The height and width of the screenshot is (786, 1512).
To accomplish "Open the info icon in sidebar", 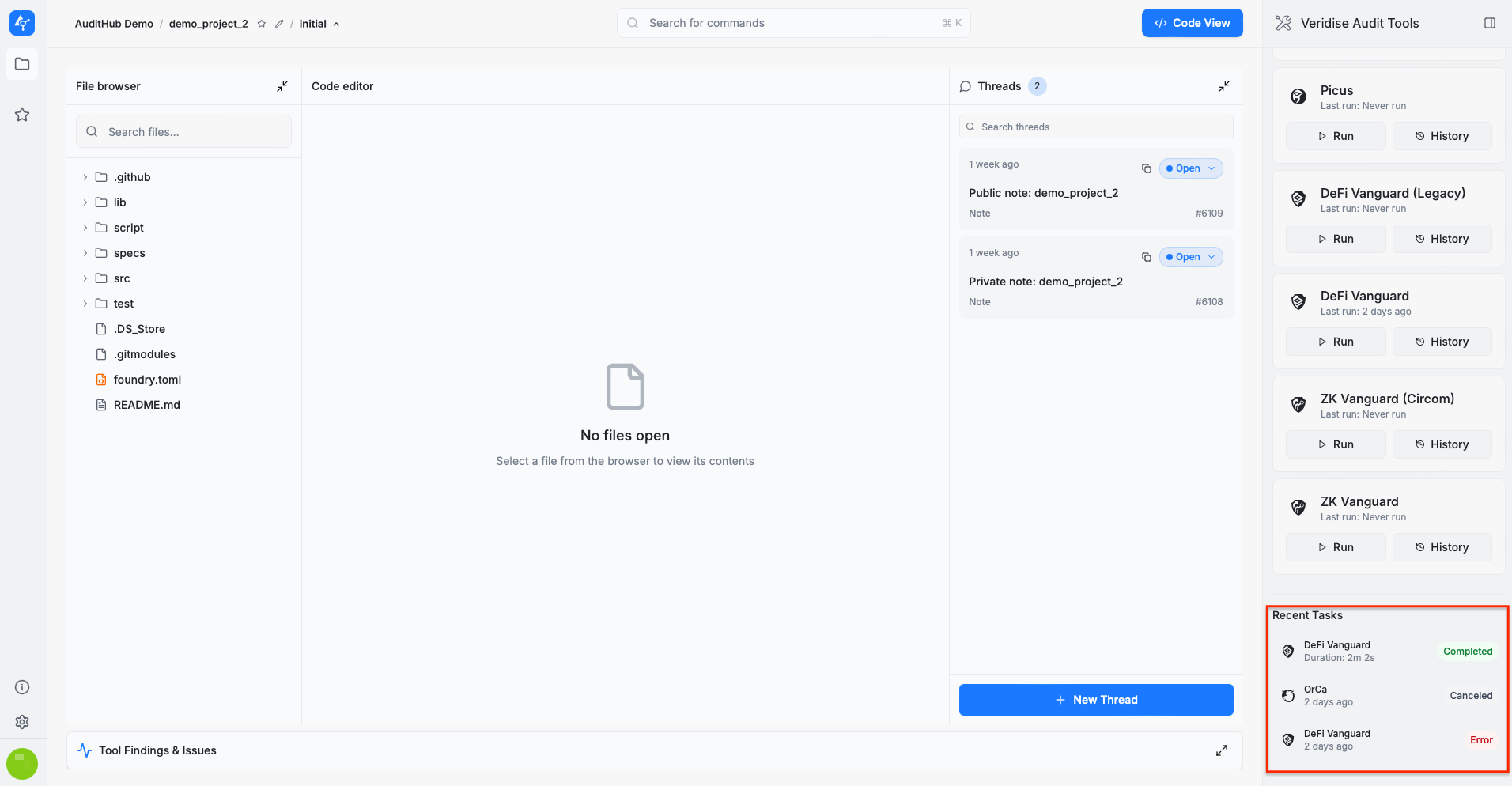I will [22, 687].
